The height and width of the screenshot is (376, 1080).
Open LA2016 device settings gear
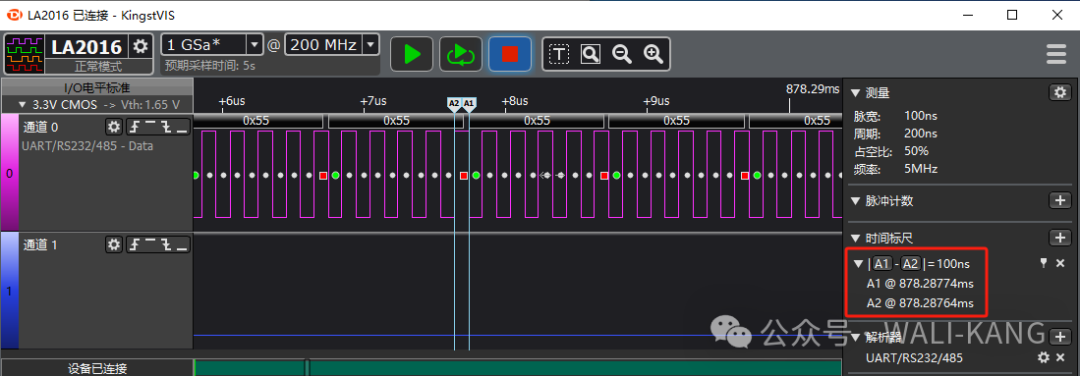click(141, 46)
